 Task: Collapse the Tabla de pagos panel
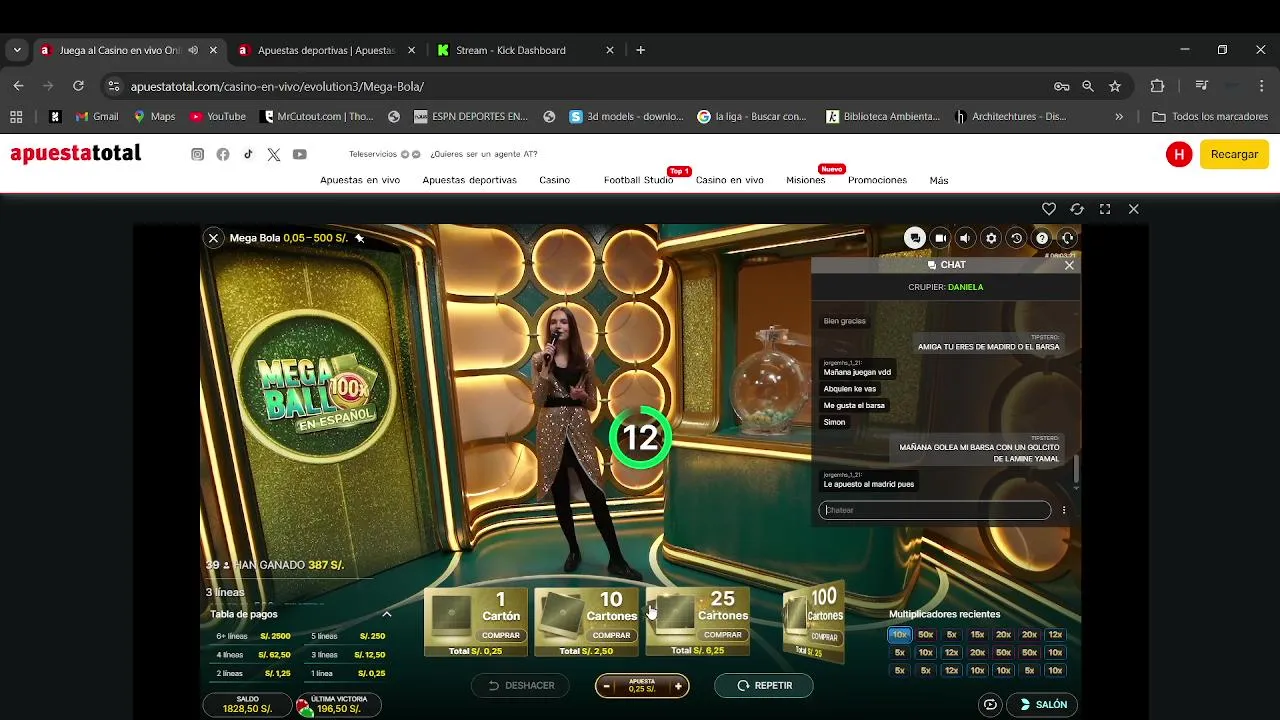387,614
